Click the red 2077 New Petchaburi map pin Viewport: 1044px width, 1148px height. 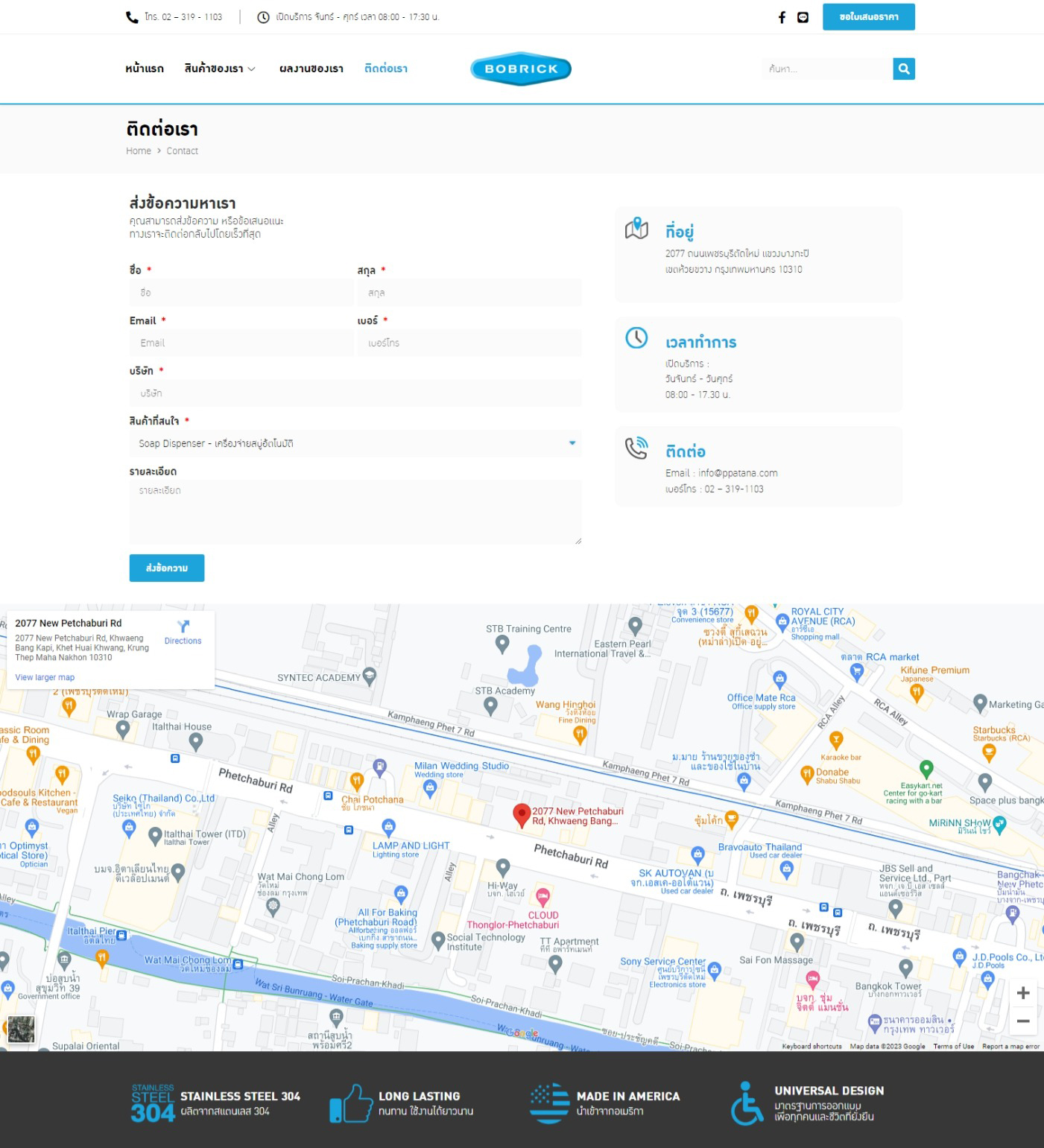522,815
